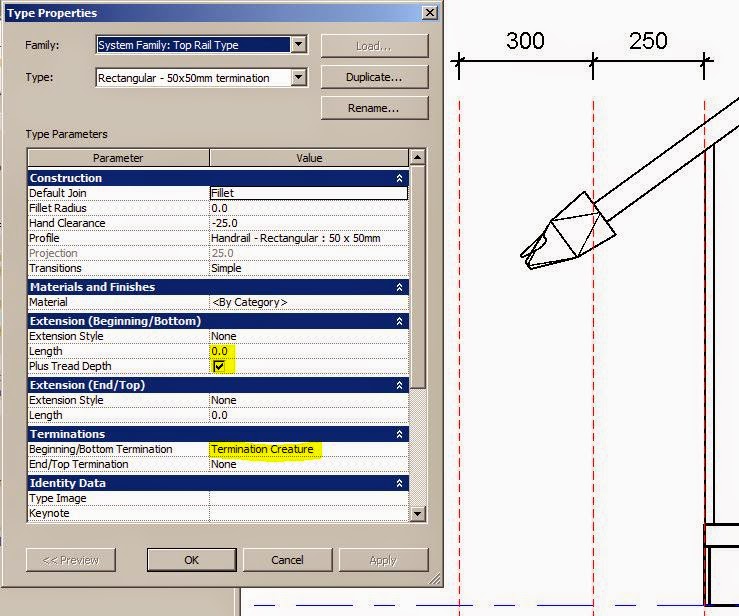Click Material value <By Category>
739x616 pixels.
(x=309, y=302)
